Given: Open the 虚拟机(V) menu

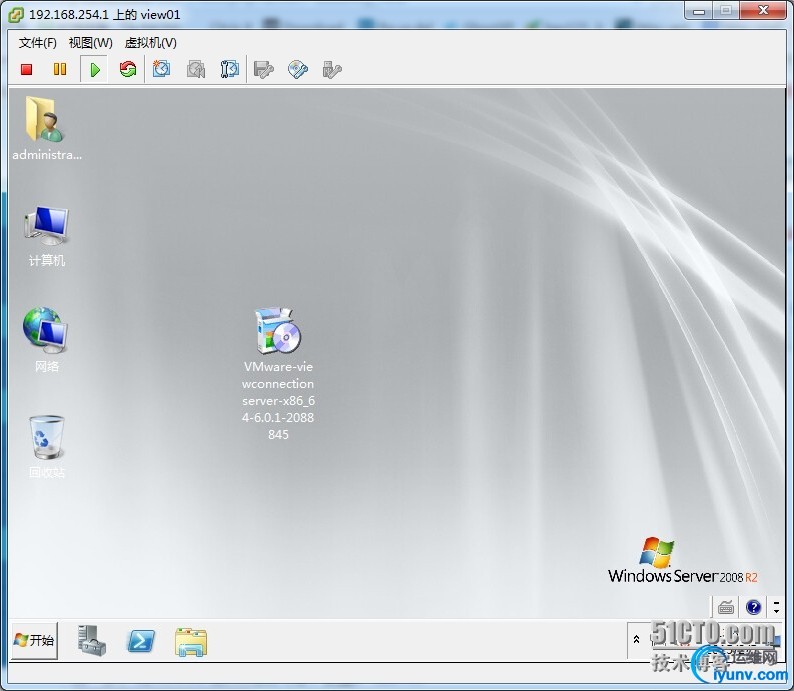Looking at the screenshot, I should click(x=150, y=43).
